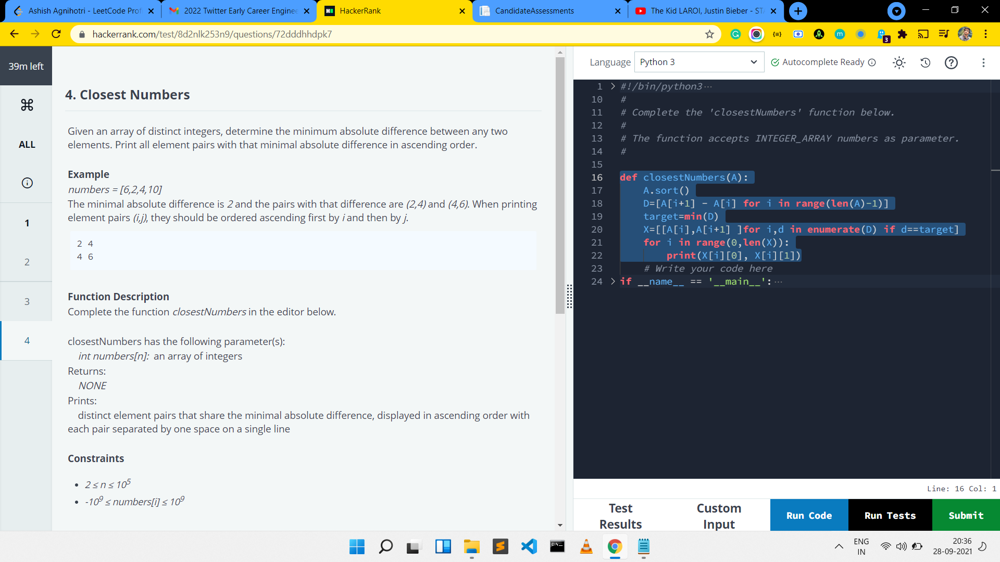This screenshot has width=1000, height=562.
Task: Submit the solution with Submit button
Action: tap(966, 515)
